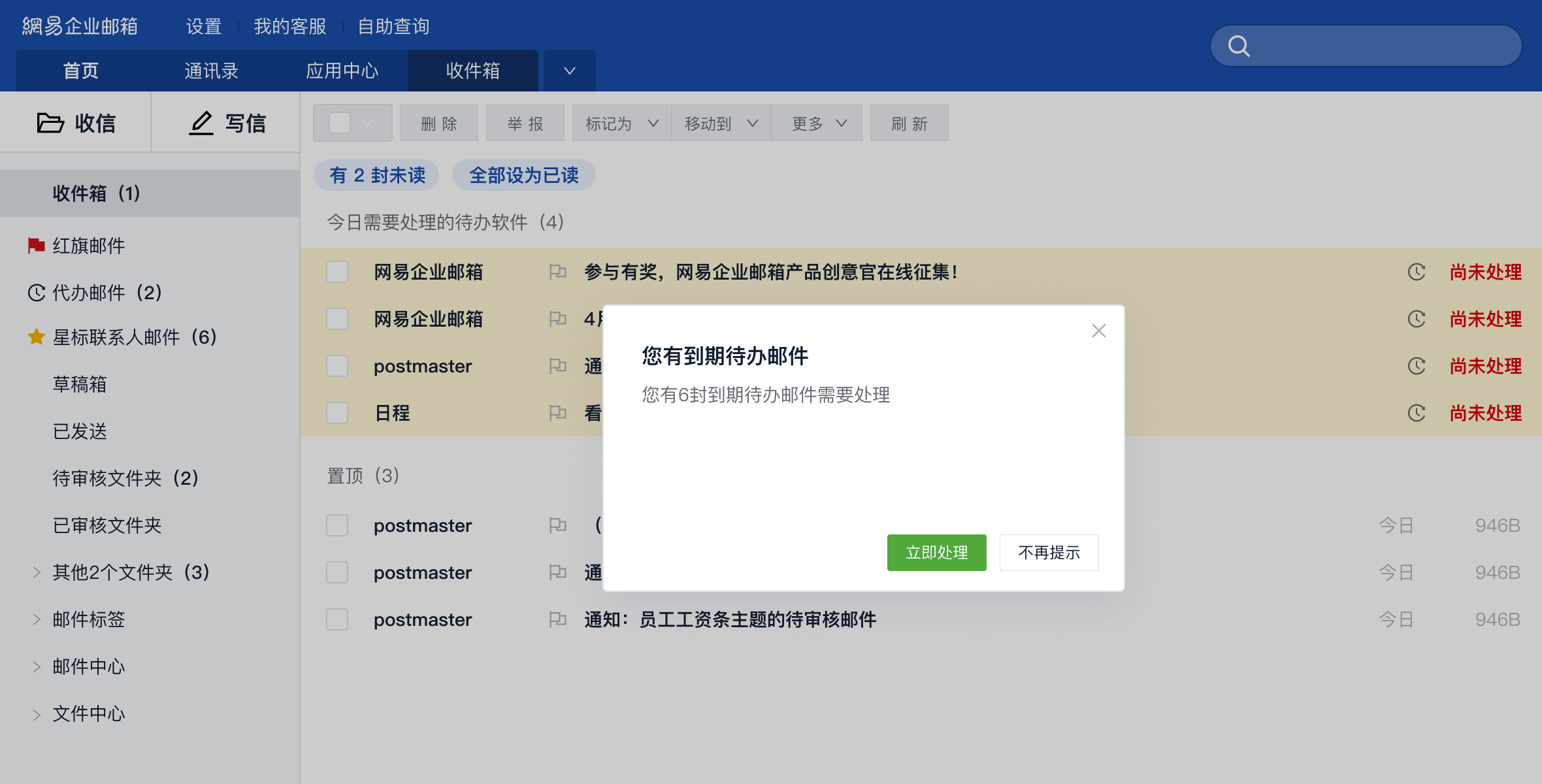Screen dimensions: 1542x784
Task: Check the checkbox of the last postmaster email
Action: (x=337, y=619)
